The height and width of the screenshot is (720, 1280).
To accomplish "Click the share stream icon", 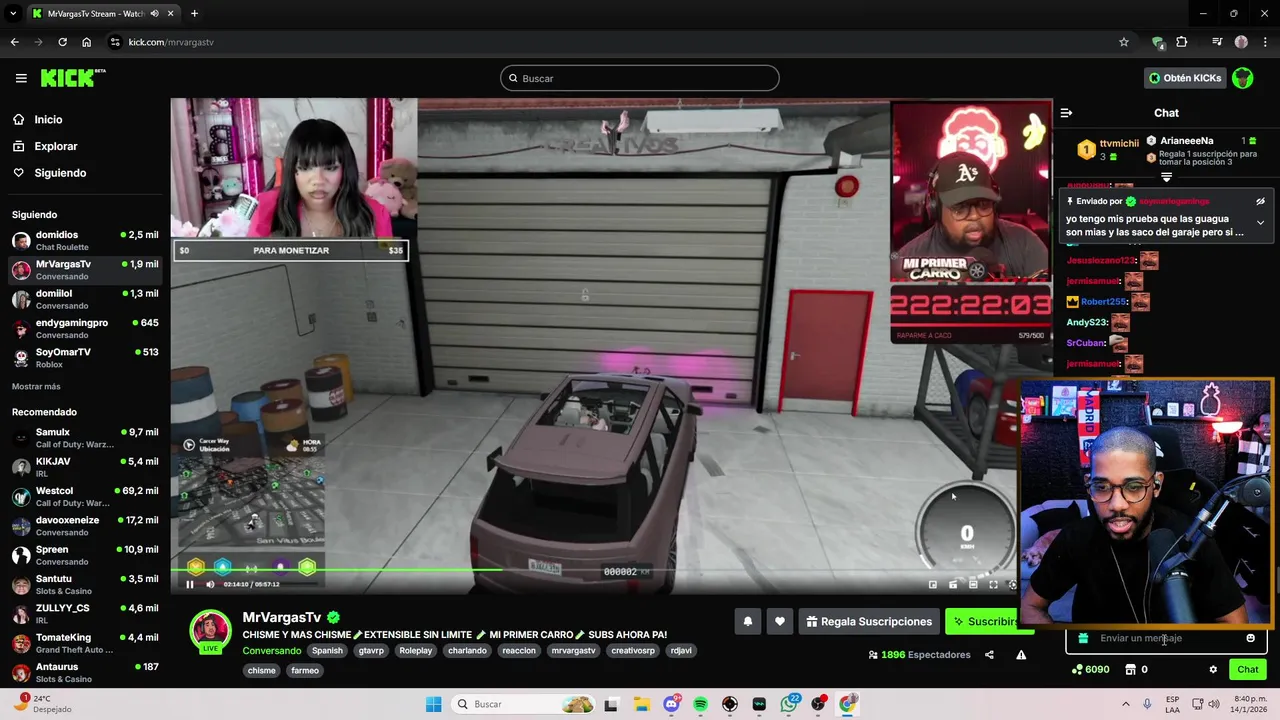I will [x=989, y=655].
